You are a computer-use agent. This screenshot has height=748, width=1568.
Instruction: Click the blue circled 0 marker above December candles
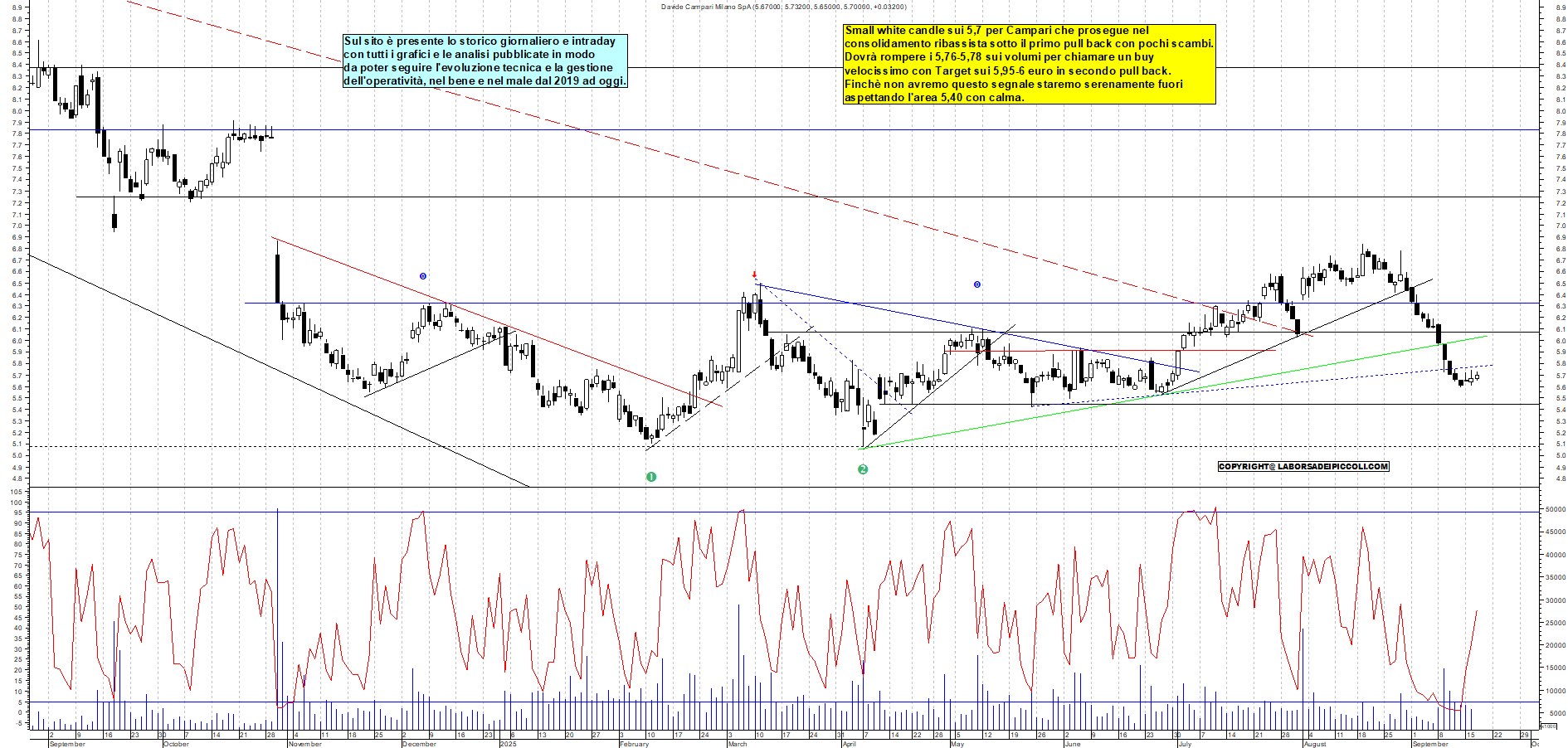point(422,276)
